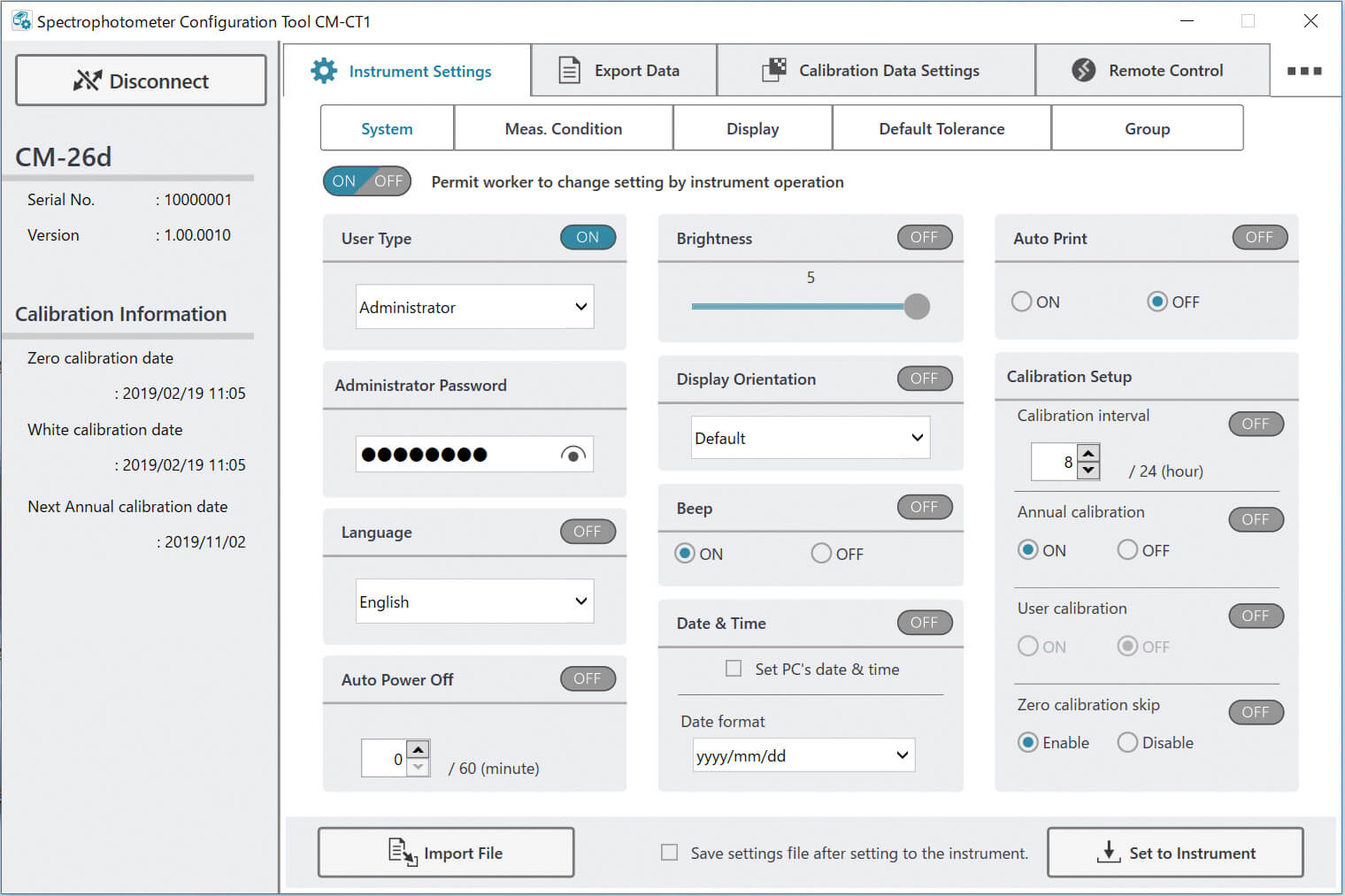This screenshot has width=1345, height=896.
Task: Open the Date format yyyy/mm/dd dropdown
Action: (803, 755)
